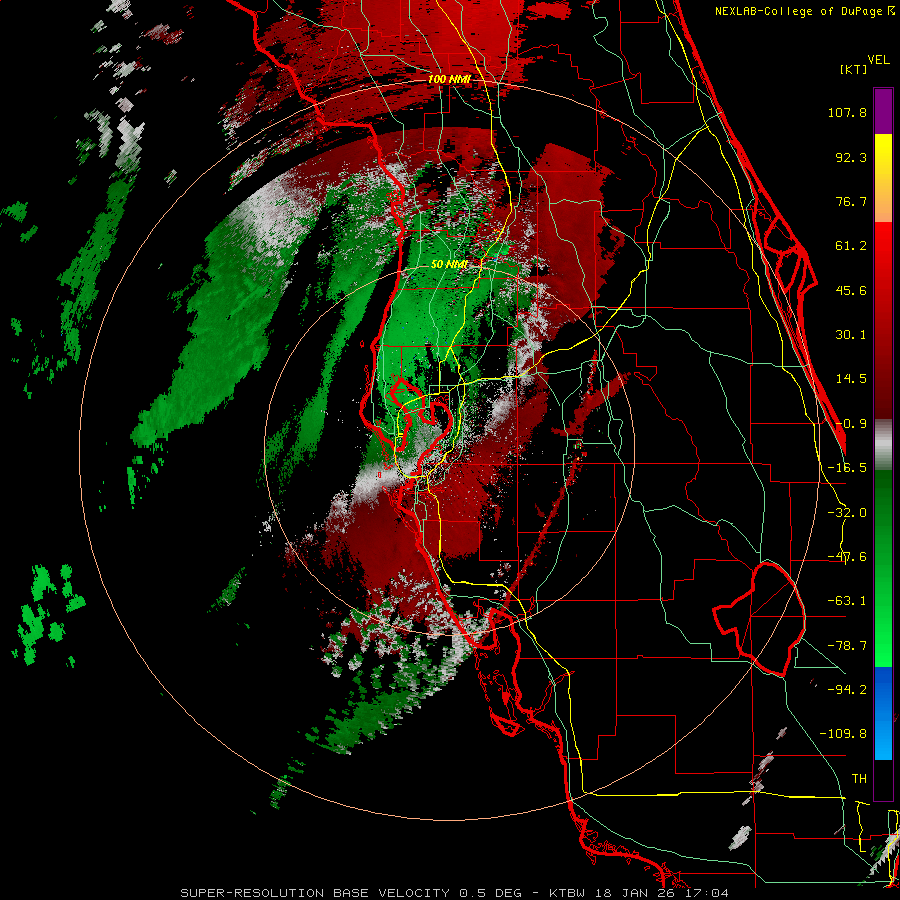
Task: Click the 76.7 legend value
Action: point(851,201)
